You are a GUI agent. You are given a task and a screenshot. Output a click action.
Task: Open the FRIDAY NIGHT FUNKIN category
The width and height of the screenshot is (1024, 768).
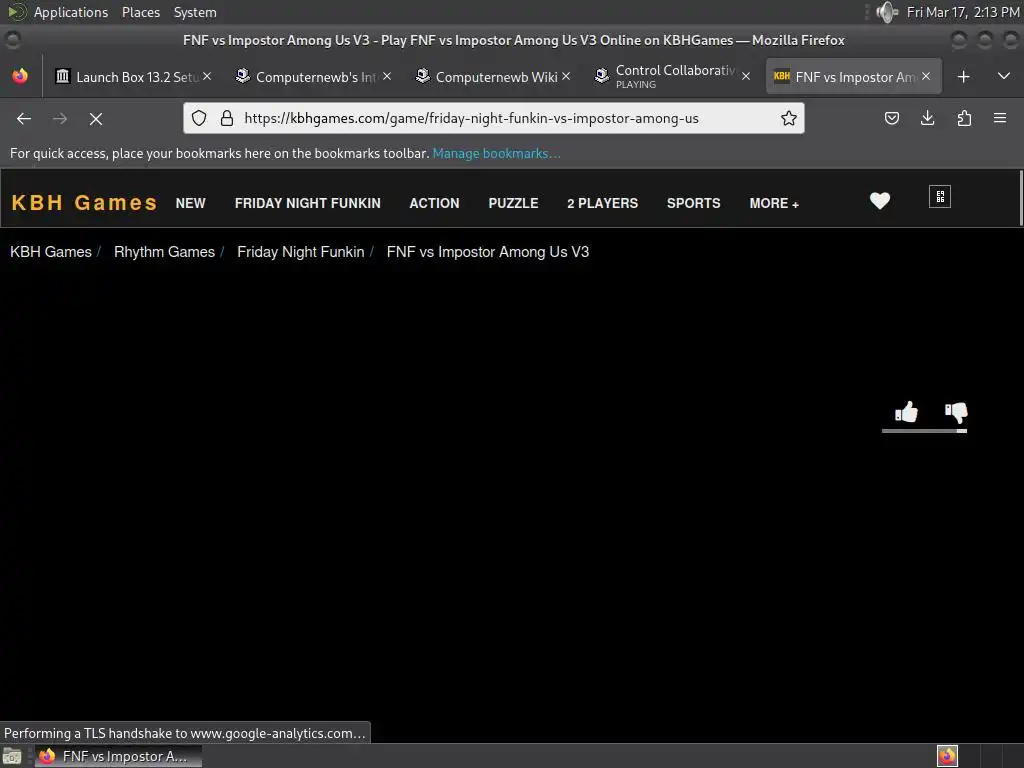pyautogui.click(x=308, y=203)
